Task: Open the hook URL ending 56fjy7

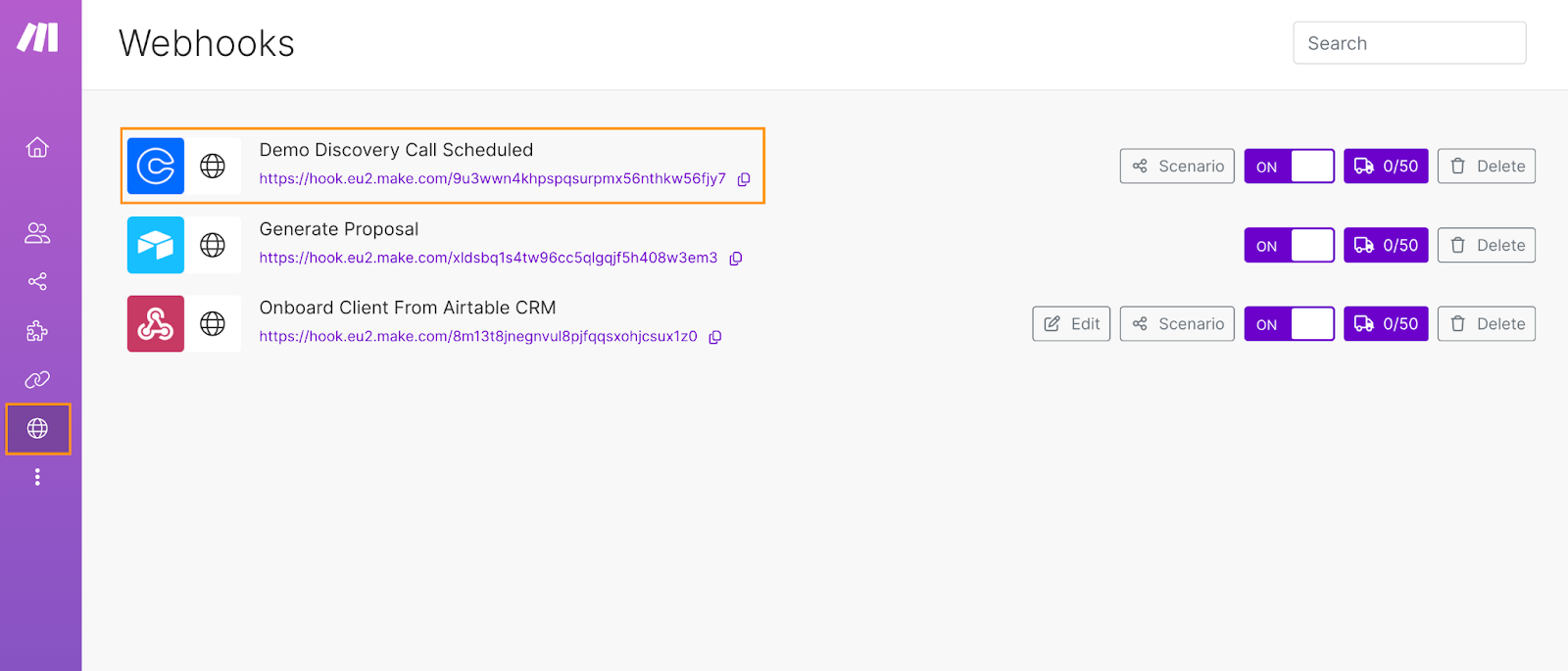Action: click(x=493, y=179)
